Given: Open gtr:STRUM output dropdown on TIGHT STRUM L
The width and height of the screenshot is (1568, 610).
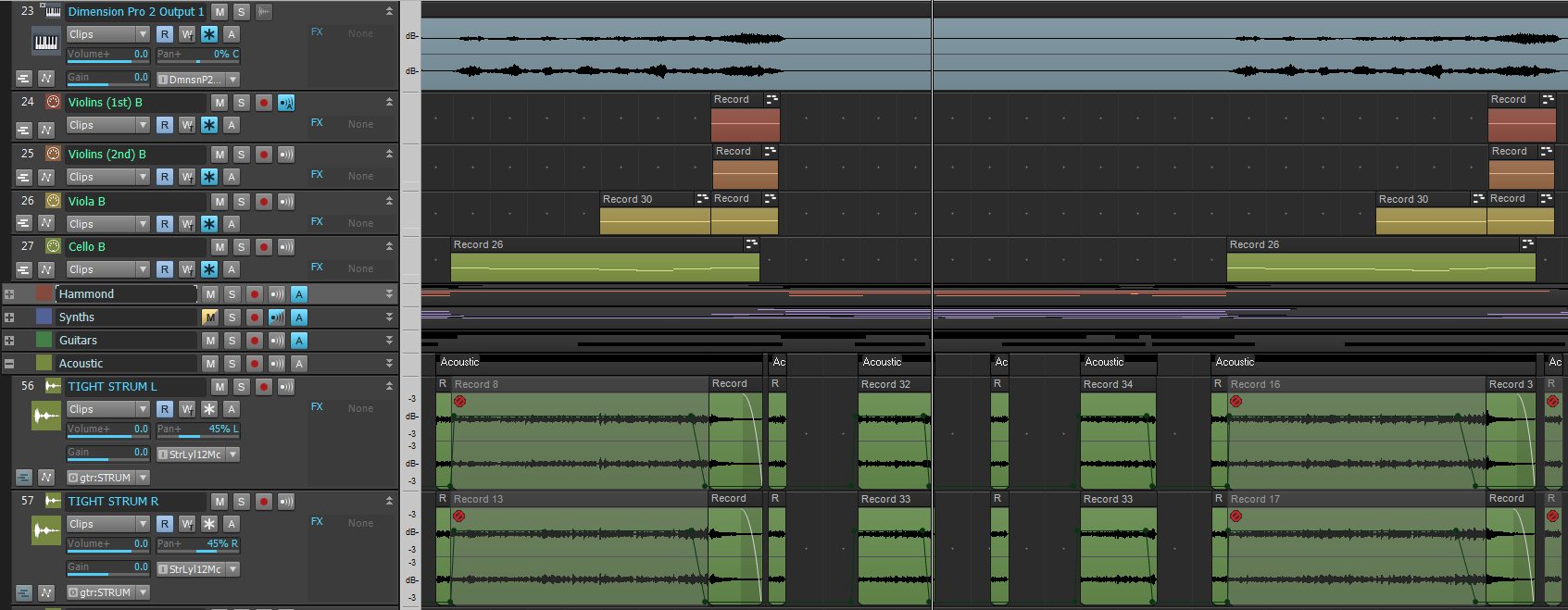Looking at the screenshot, I should [x=143, y=478].
